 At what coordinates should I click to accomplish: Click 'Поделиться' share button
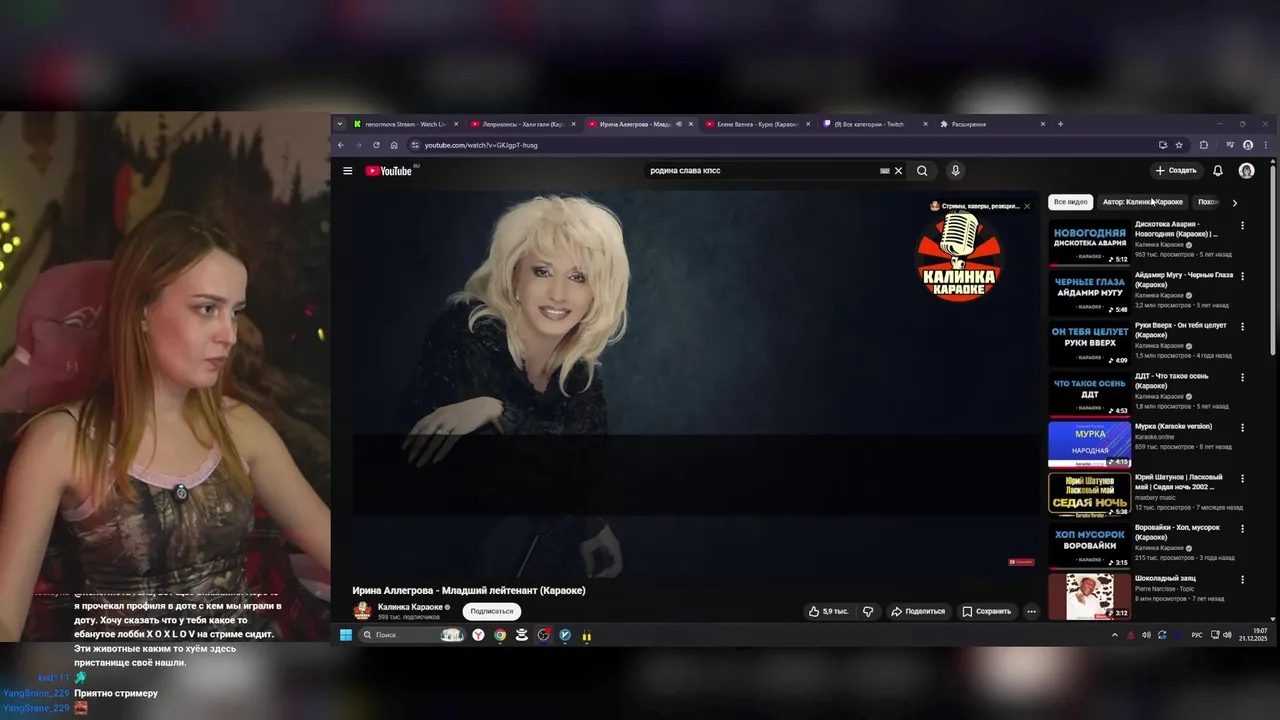click(918, 611)
